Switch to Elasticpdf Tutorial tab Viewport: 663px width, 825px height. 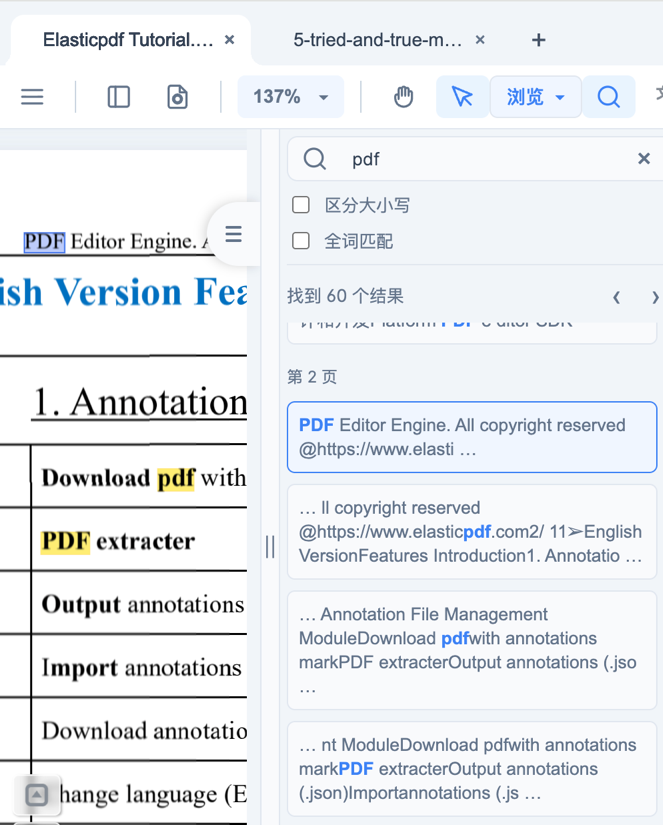pyautogui.click(x=128, y=40)
